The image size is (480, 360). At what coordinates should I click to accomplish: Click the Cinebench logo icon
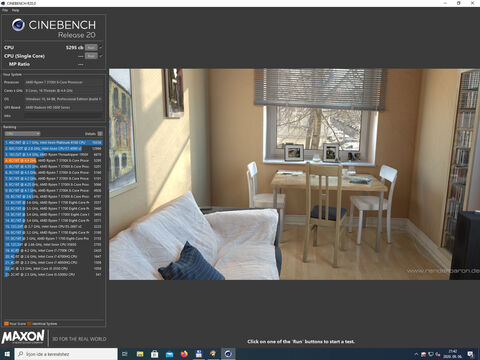tap(18, 25)
